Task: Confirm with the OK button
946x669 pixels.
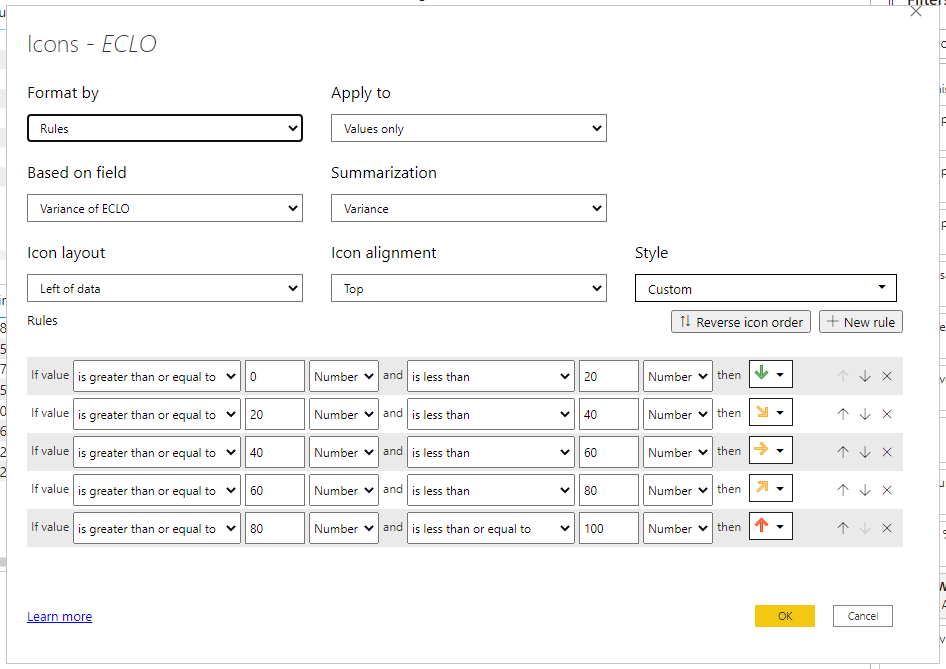Action: pos(785,616)
